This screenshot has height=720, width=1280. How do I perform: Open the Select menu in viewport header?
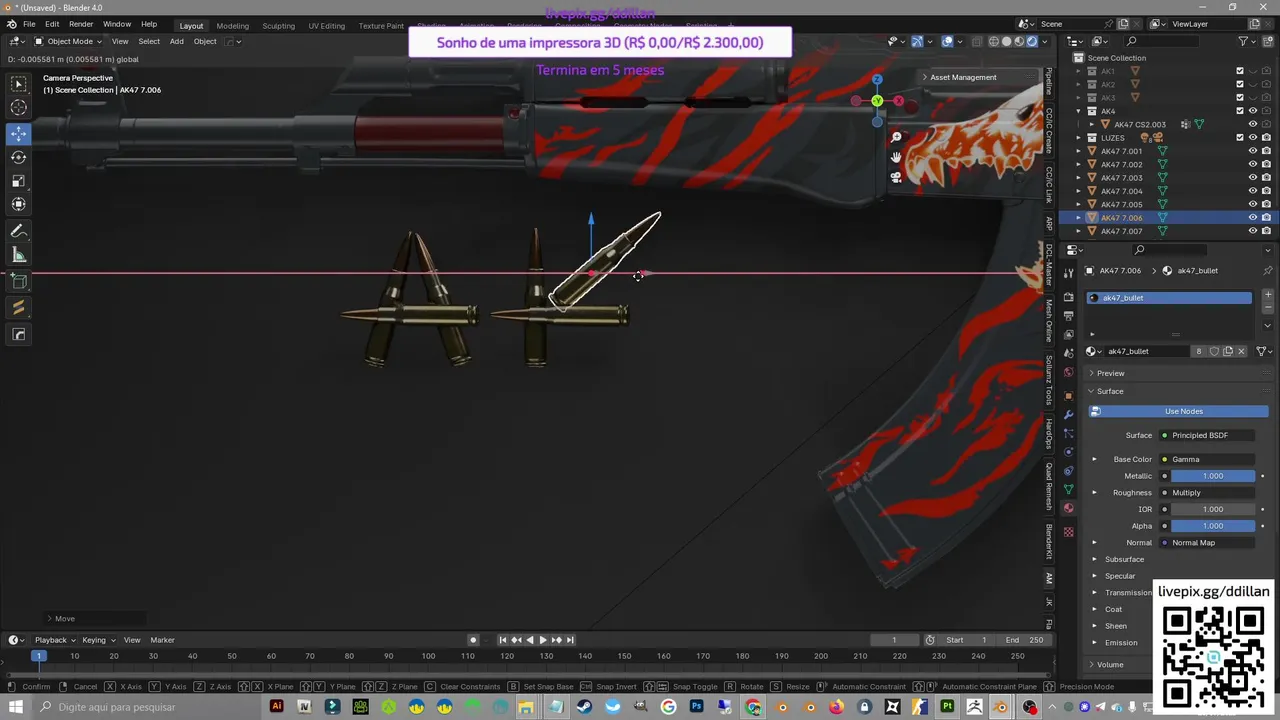(x=149, y=41)
